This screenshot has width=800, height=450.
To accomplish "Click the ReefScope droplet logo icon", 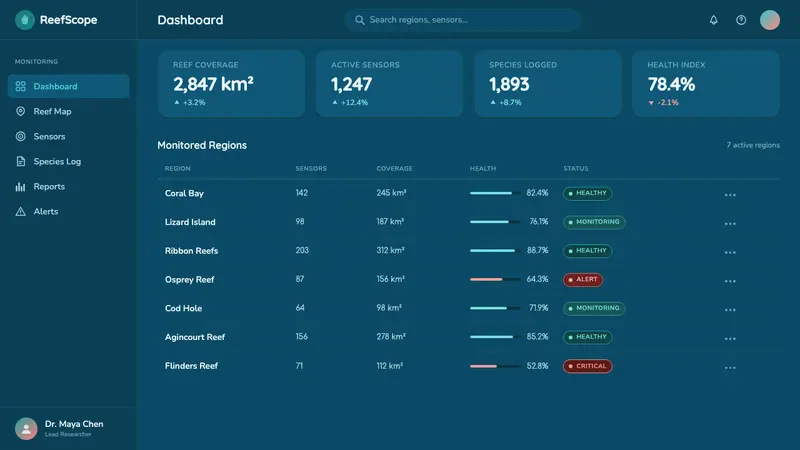I will coord(24,20).
